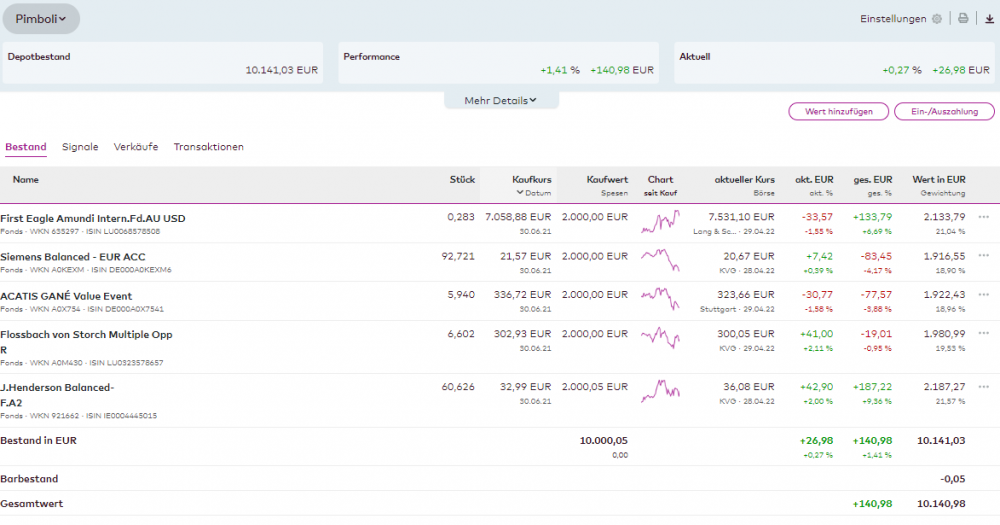Click the Ein-/Auszahlung button
The width and height of the screenshot is (1000, 525).
tap(944, 111)
